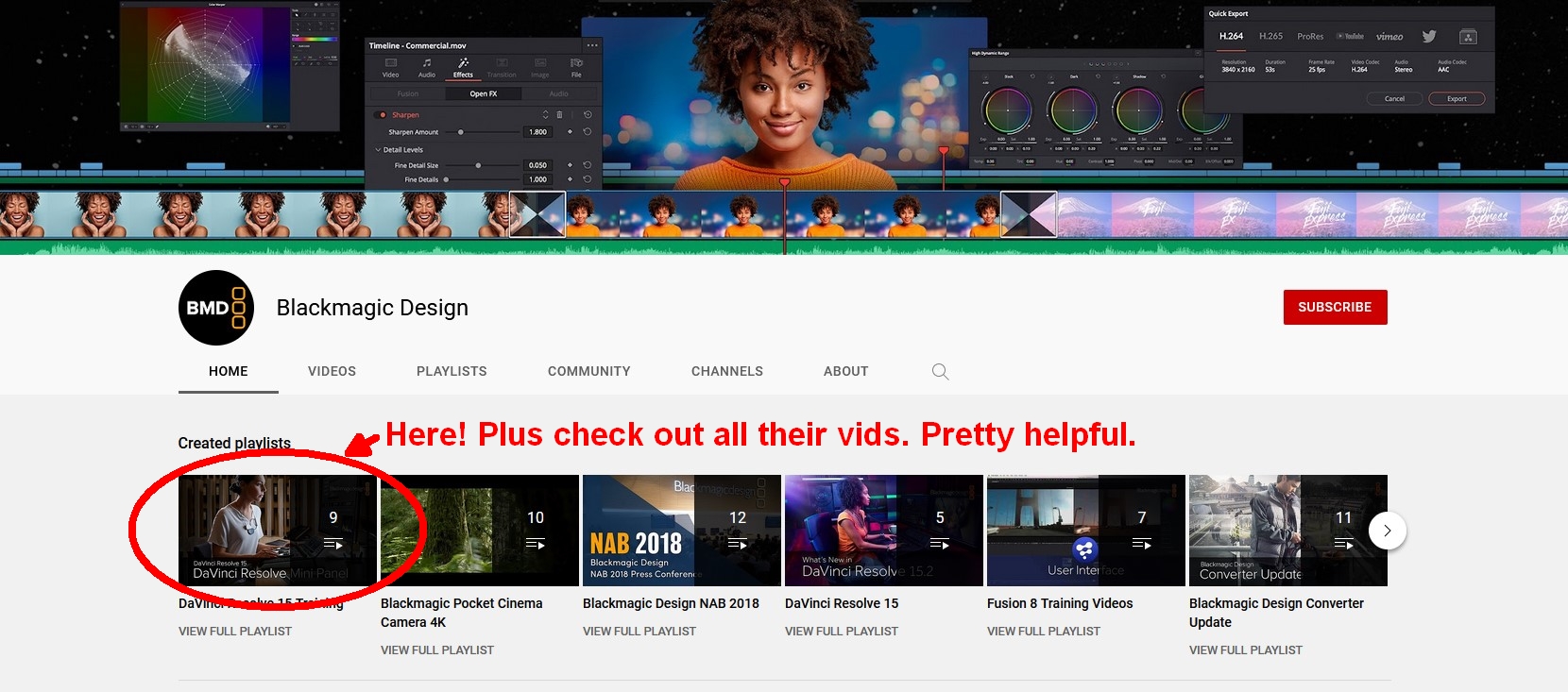Click the Vimeo logo in Quick Export
The image size is (1568, 692).
[x=1389, y=37]
